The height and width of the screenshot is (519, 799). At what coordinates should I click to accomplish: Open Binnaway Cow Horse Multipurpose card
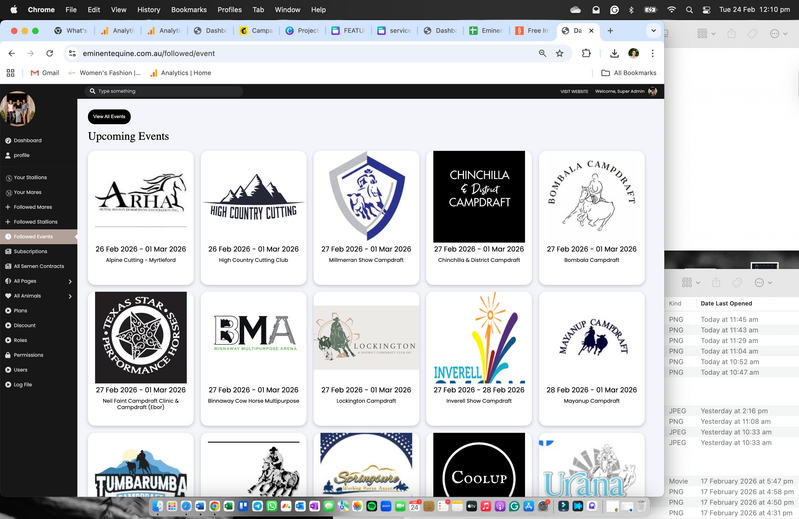point(253,359)
